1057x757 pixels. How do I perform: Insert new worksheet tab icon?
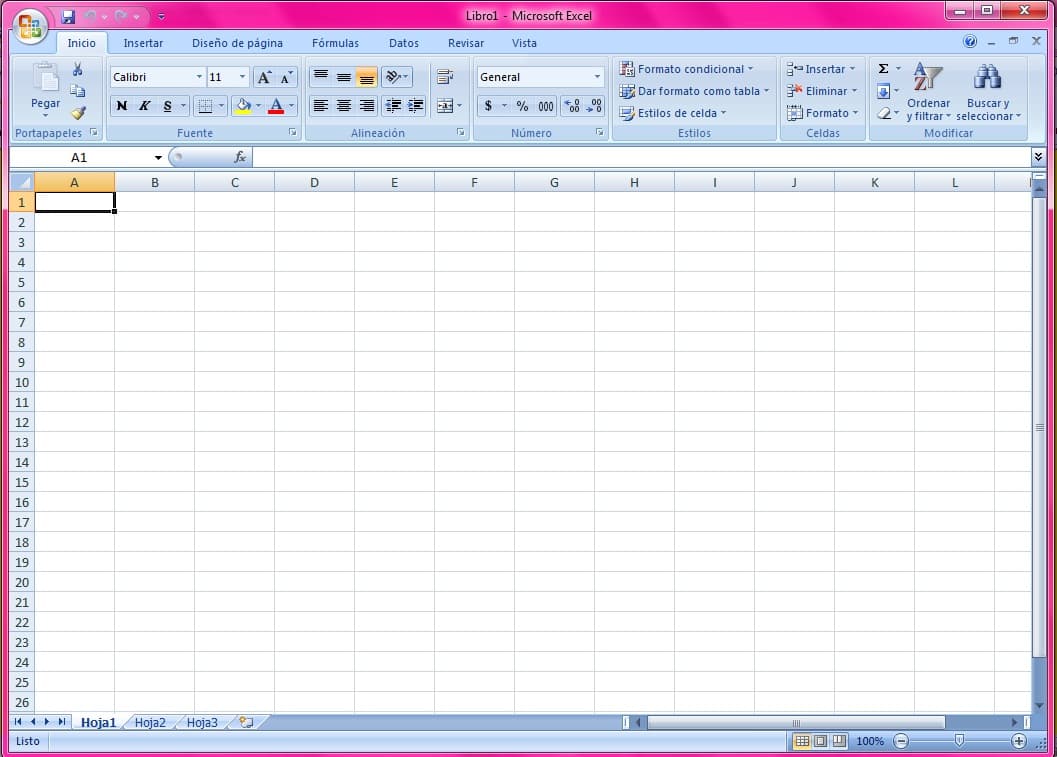[247, 722]
